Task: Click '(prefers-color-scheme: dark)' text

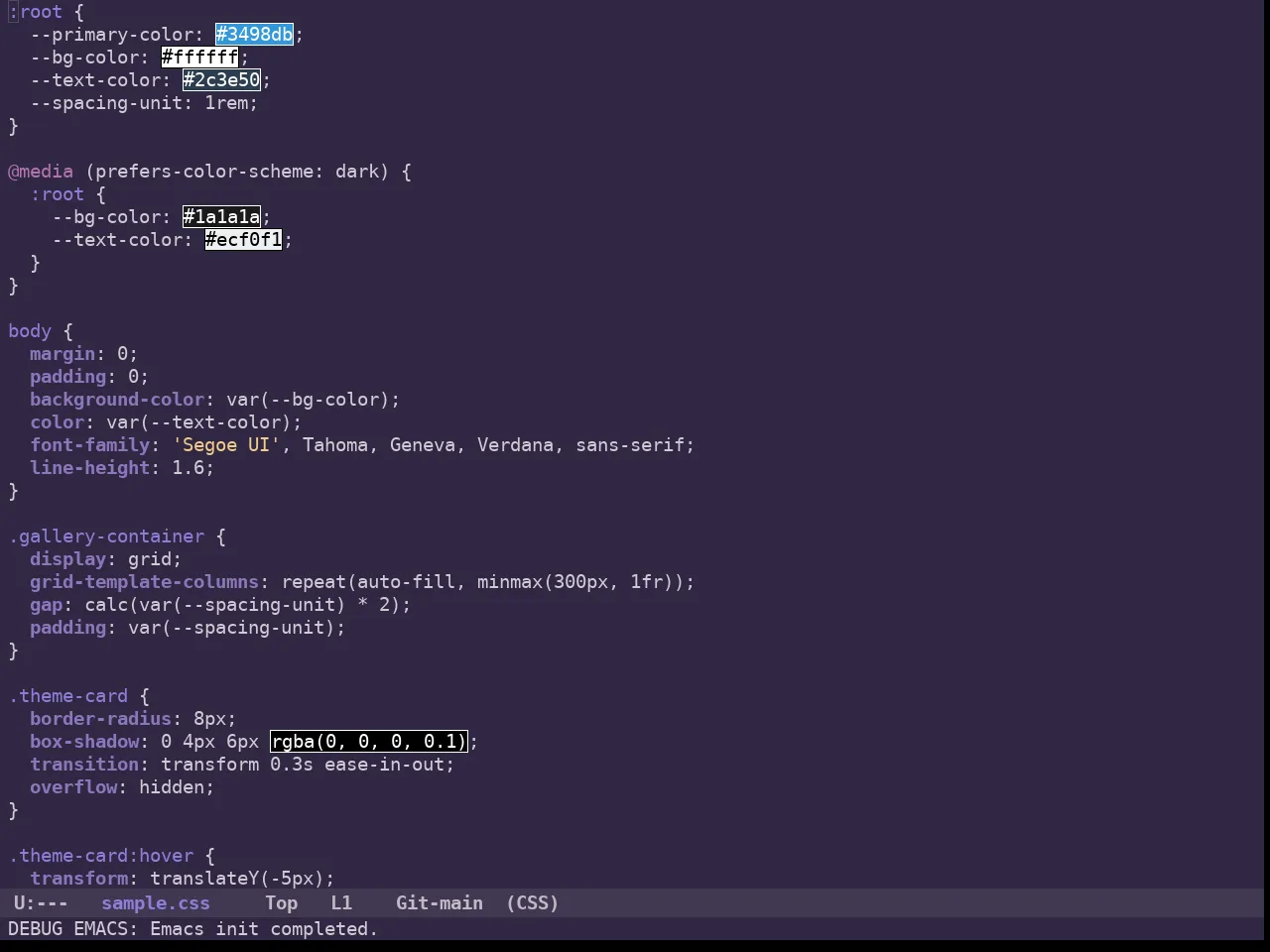Action: coord(237,171)
